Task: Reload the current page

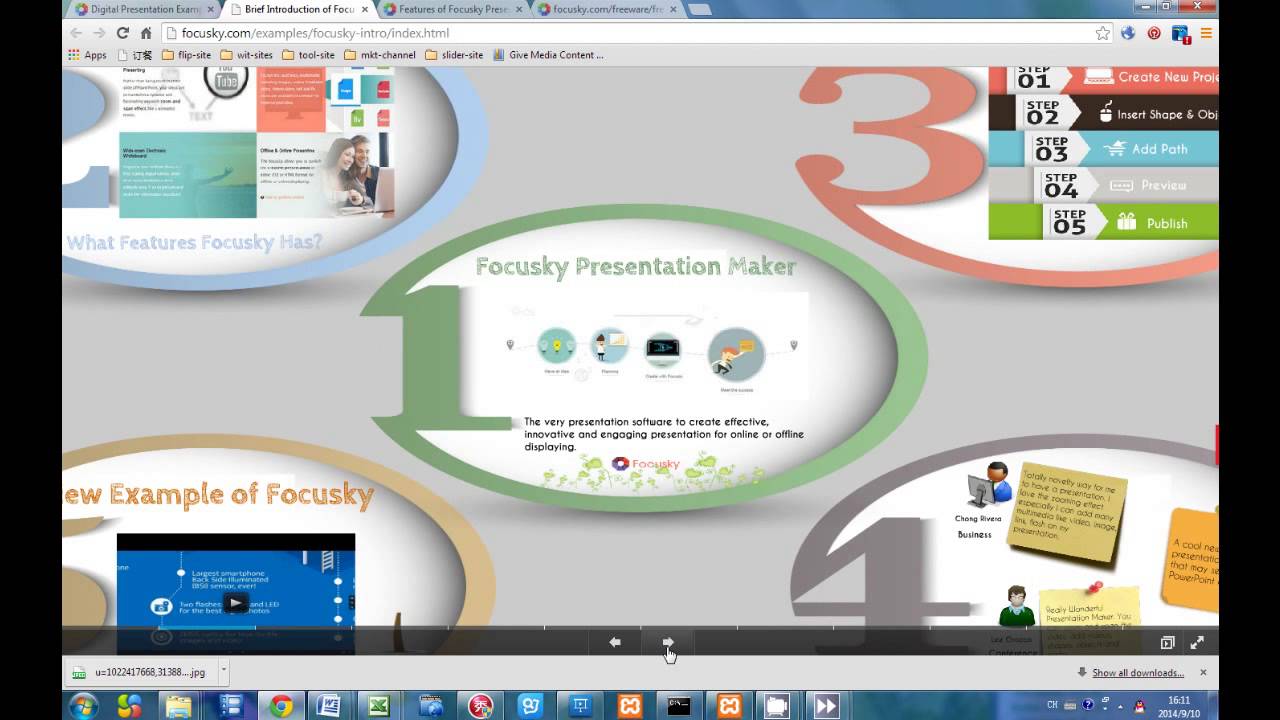Action: coord(123,33)
